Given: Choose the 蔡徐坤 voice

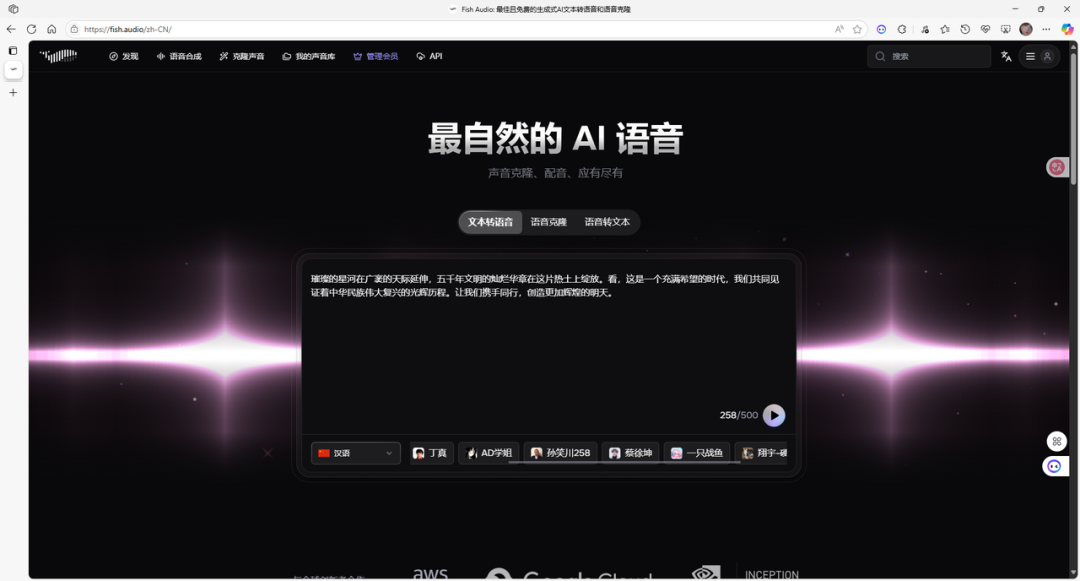Looking at the screenshot, I should 630,453.
